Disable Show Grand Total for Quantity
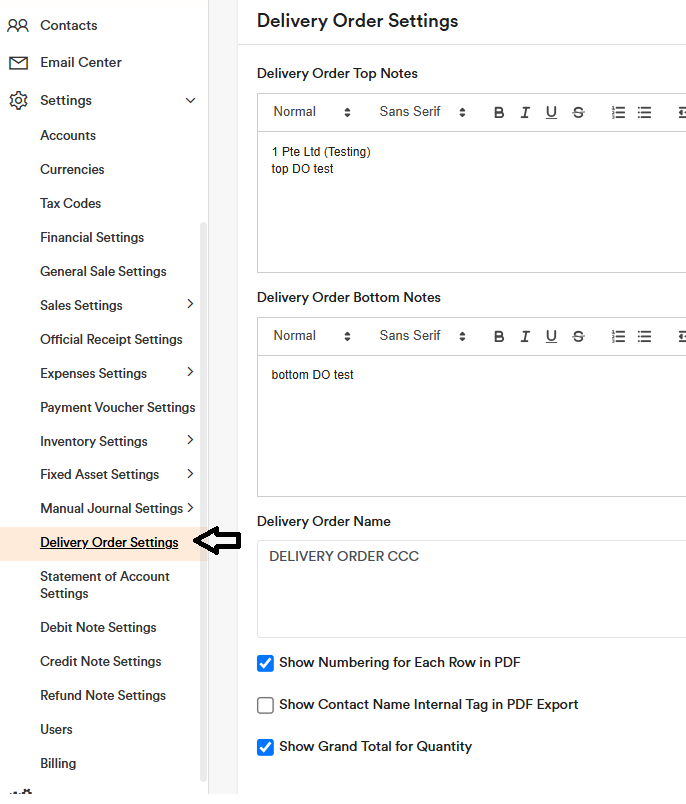 pos(266,747)
